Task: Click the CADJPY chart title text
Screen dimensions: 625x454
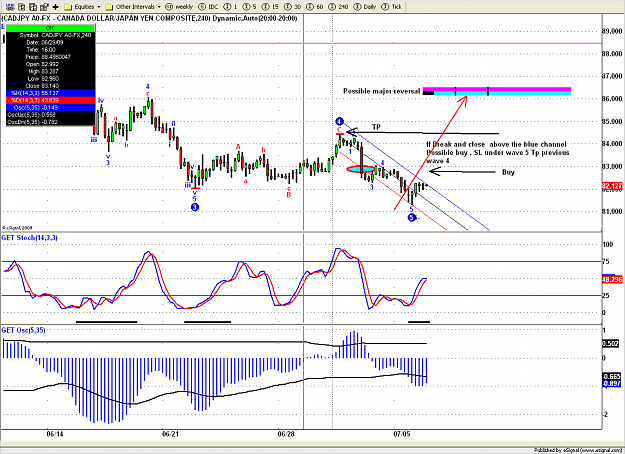Action: [x=149, y=18]
